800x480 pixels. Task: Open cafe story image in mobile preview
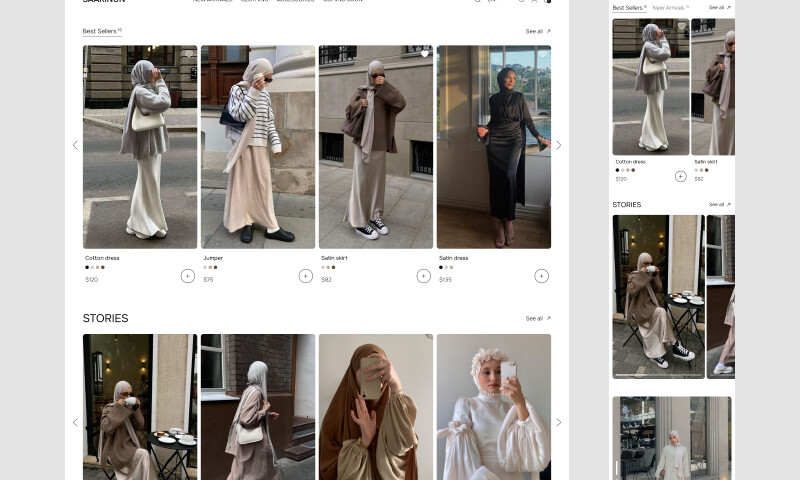(x=658, y=297)
